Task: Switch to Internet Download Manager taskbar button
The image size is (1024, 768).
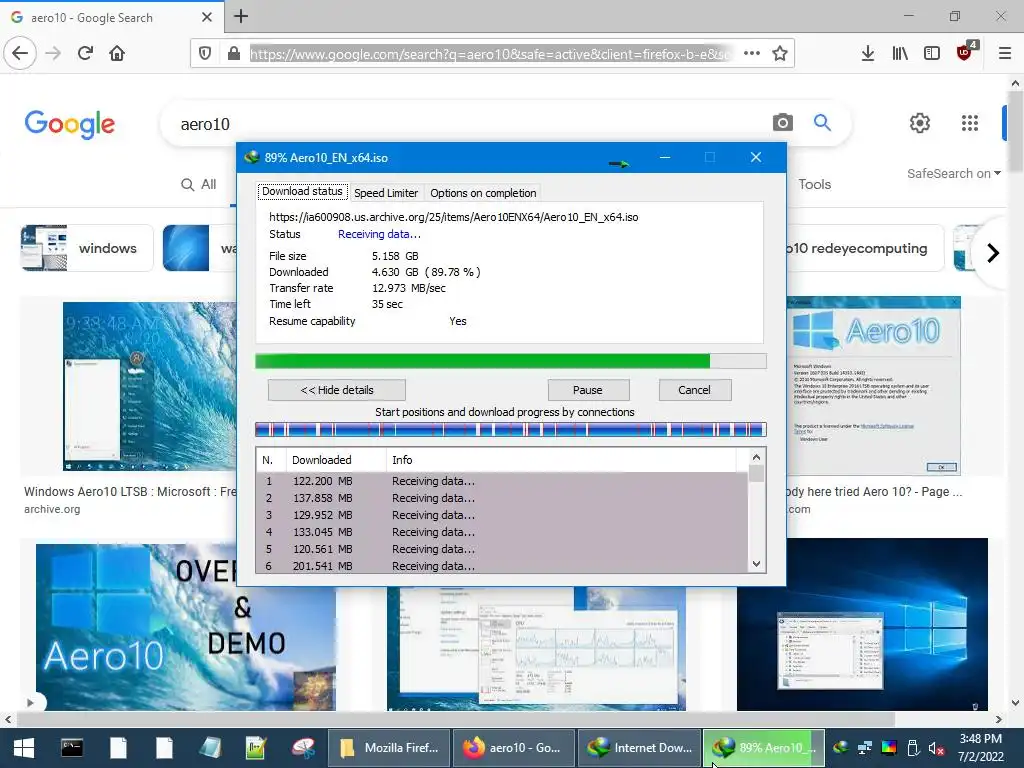Action: coord(640,748)
